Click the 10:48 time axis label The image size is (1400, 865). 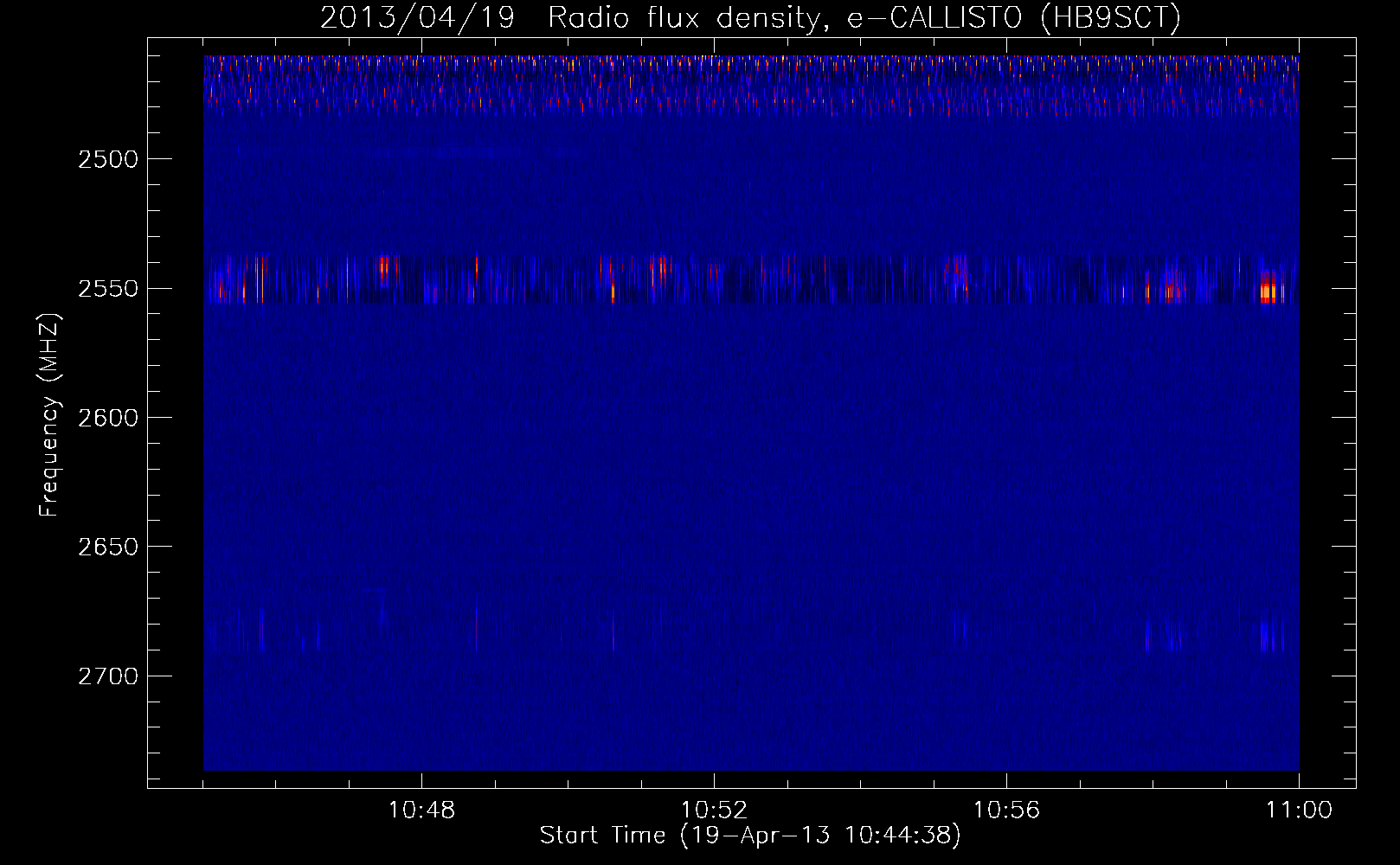[x=421, y=811]
